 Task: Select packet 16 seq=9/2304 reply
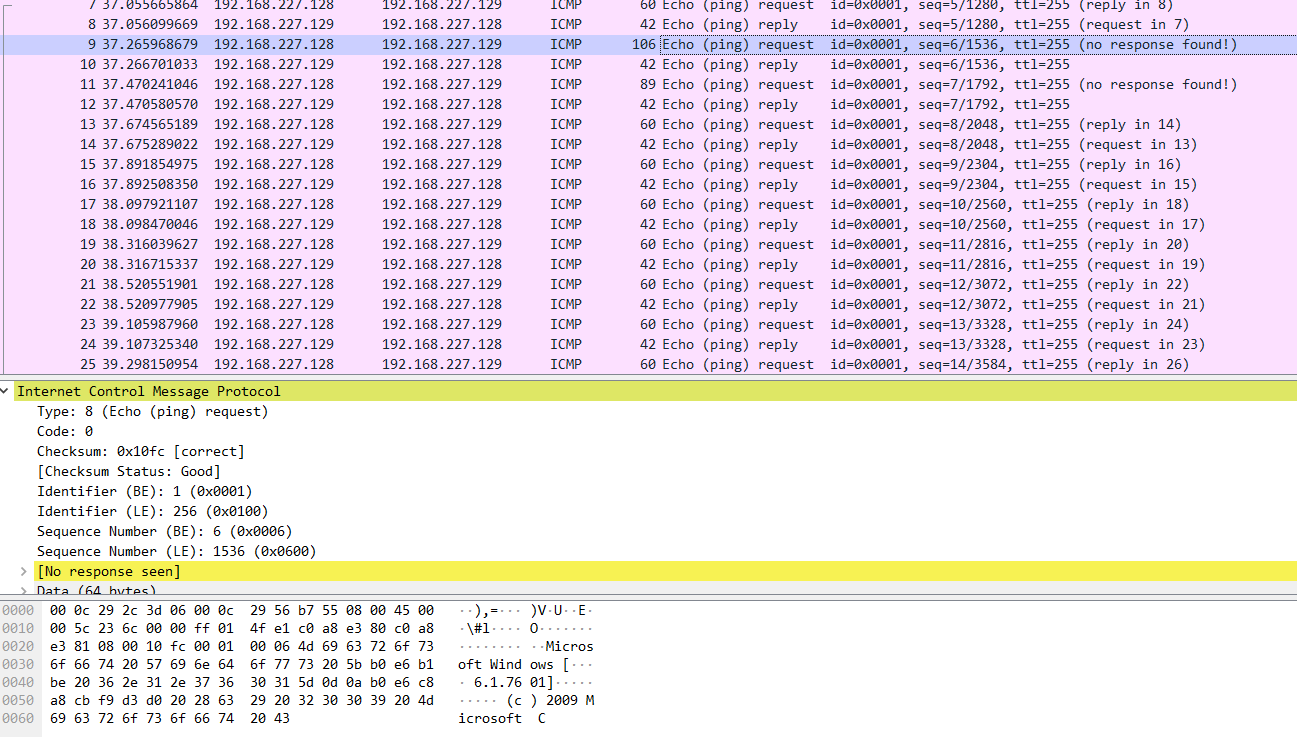(648, 184)
